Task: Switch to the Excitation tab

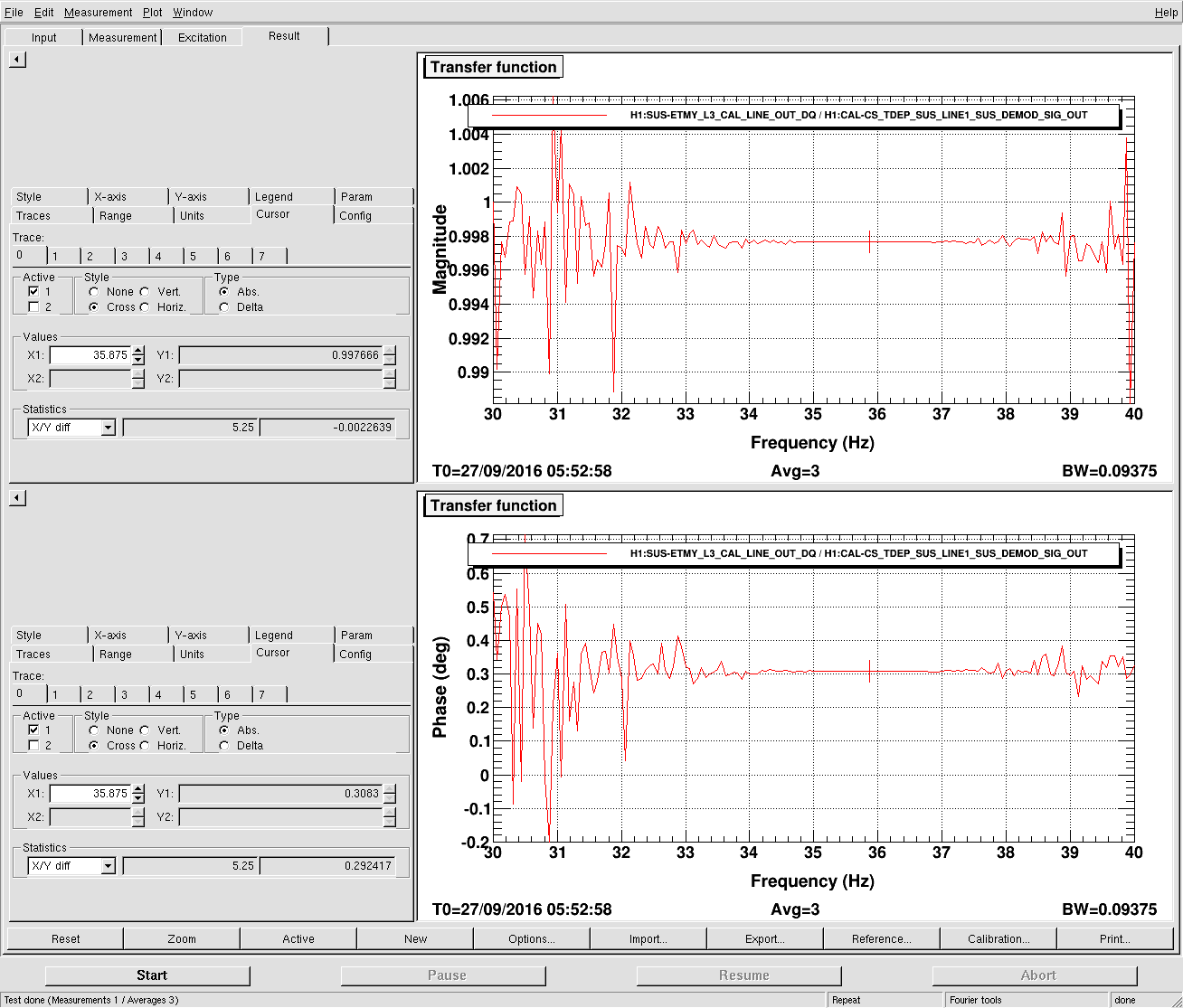Action: pyautogui.click(x=202, y=38)
